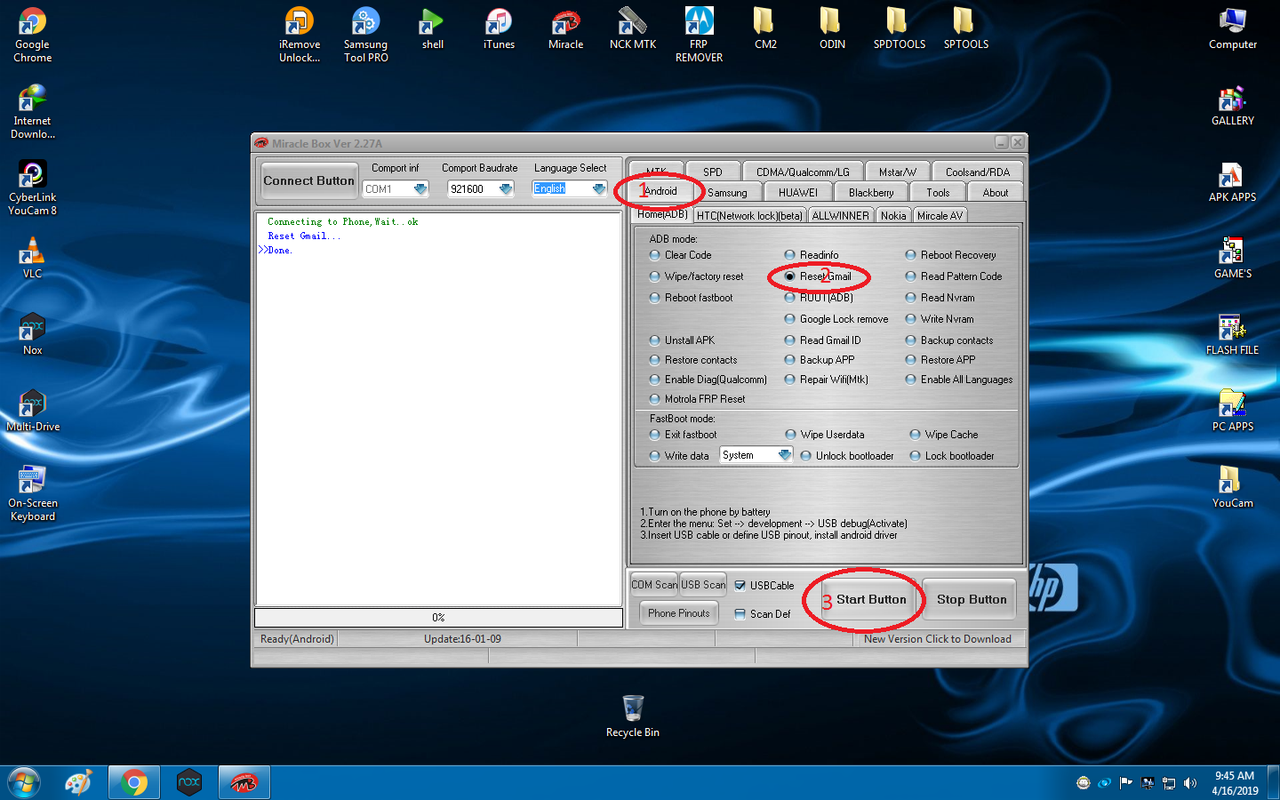The width and height of the screenshot is (1280, 800).
Task: Select the Clear Code radio button
Action: click(680, 255)
